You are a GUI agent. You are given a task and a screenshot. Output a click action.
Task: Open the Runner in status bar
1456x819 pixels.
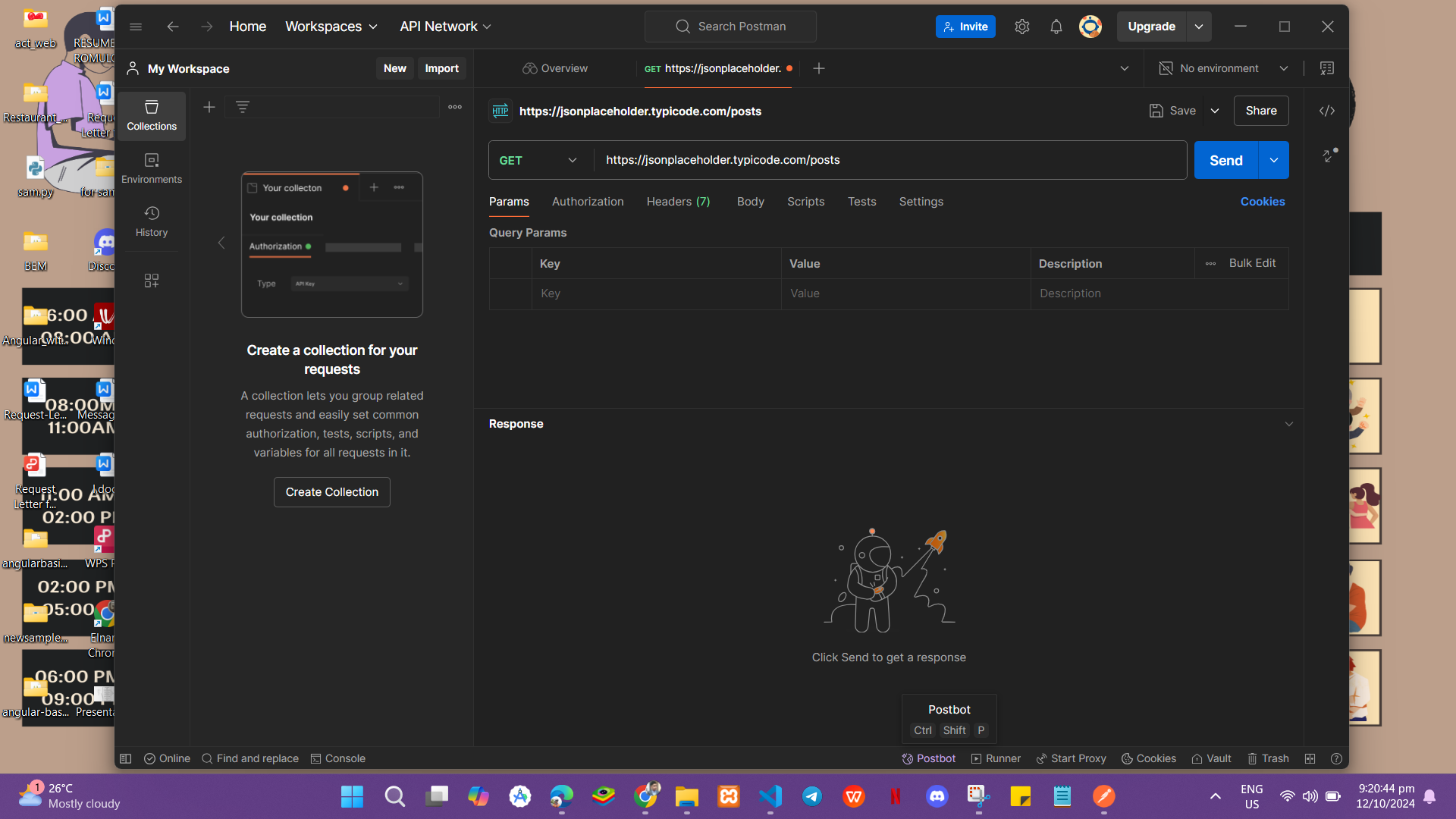click(x=996, y=758)
